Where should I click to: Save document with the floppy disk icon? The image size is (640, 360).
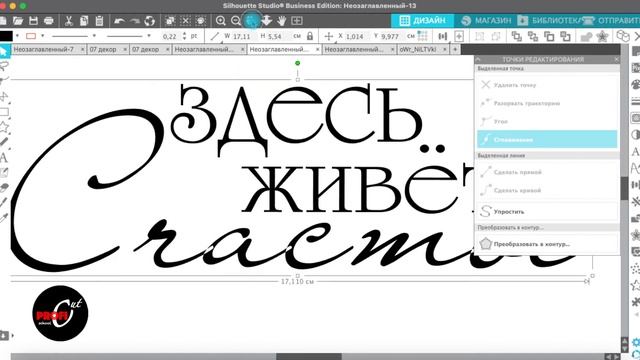click(33, 21)
